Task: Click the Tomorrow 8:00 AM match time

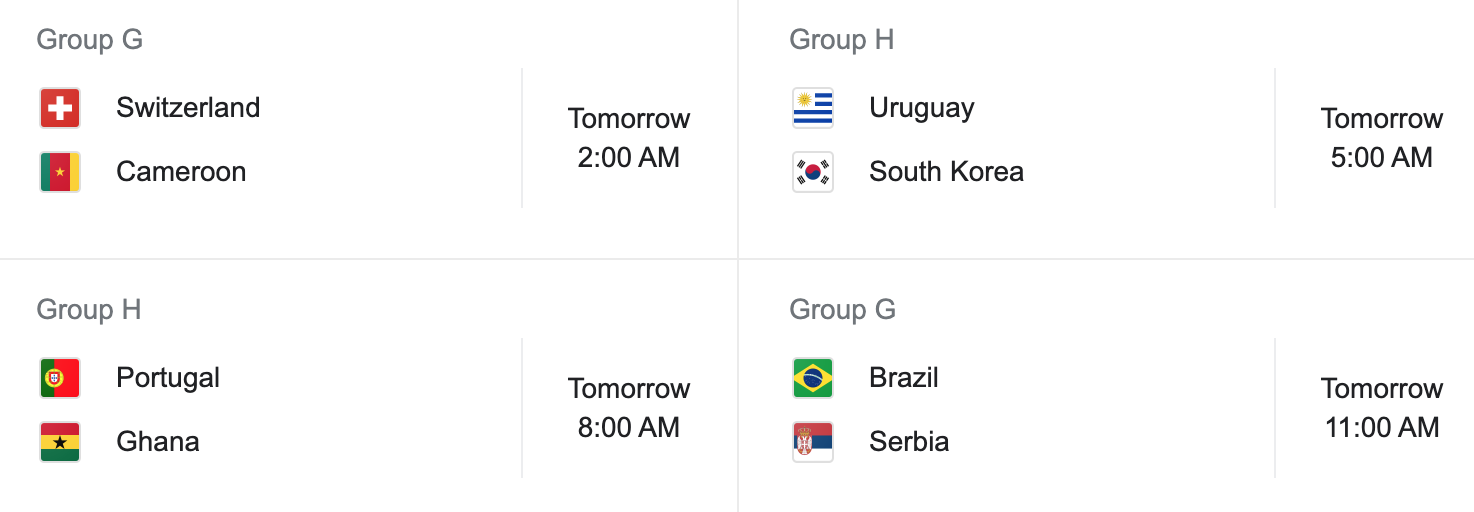Action: [629, 408]
